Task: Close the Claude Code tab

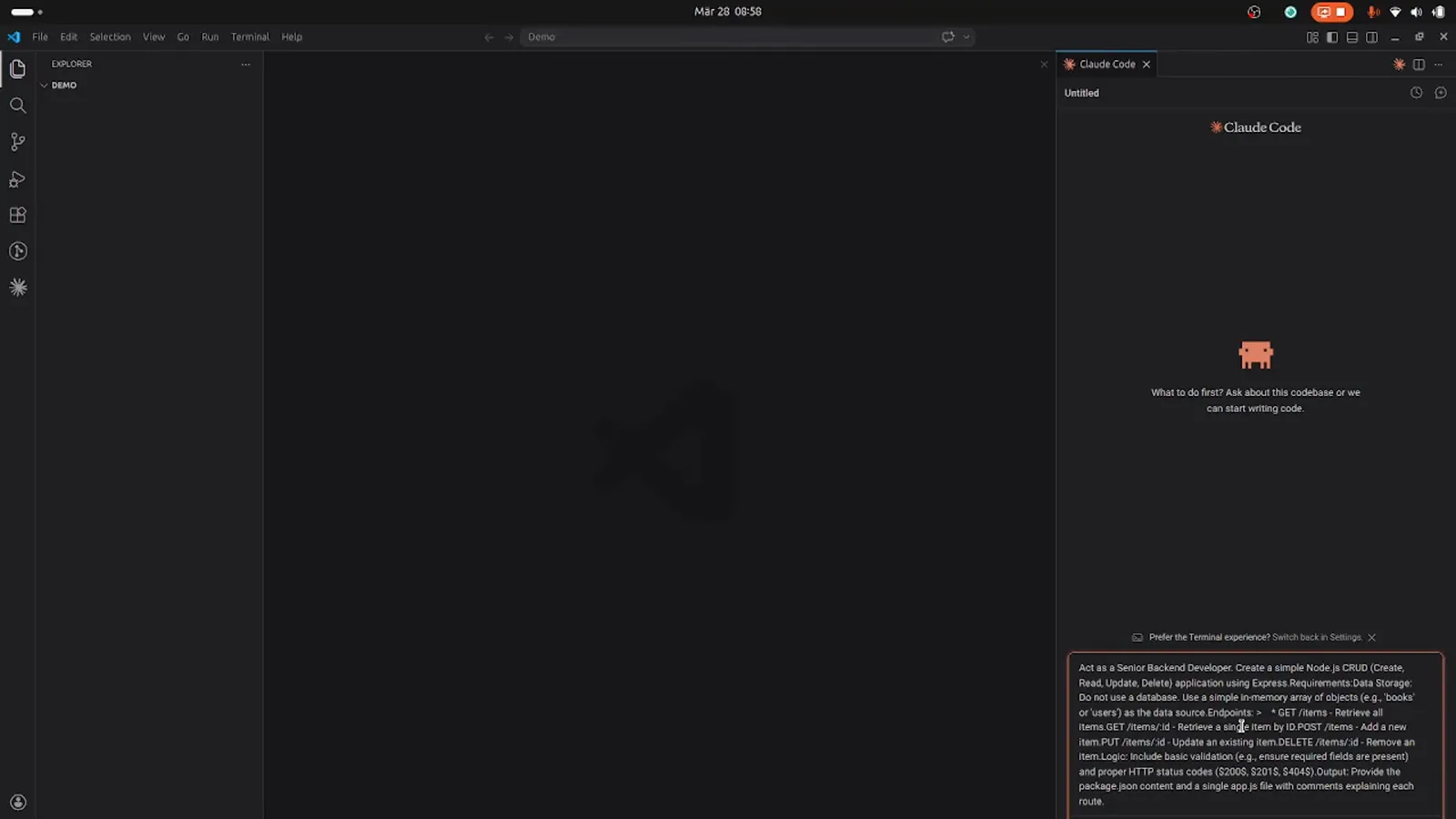Action: [1147, 65]
